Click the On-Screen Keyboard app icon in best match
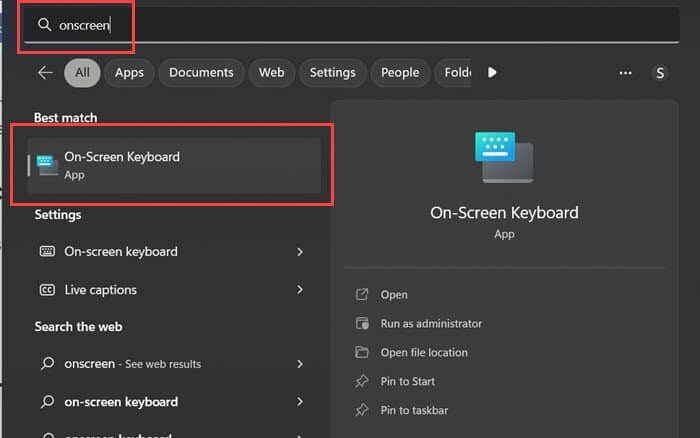 pyautogui.click(x=47, y=165)
